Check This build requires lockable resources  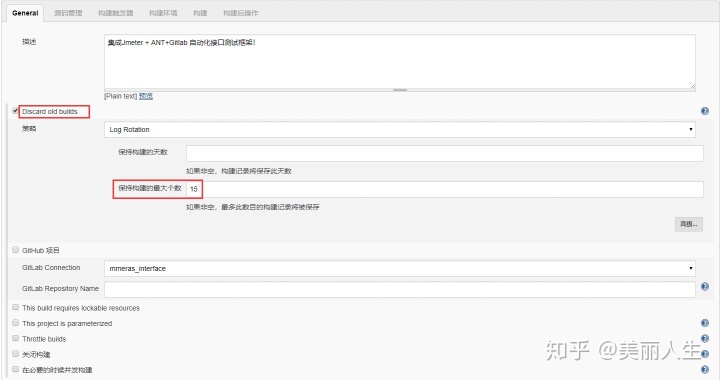click(x=15, y=307)
